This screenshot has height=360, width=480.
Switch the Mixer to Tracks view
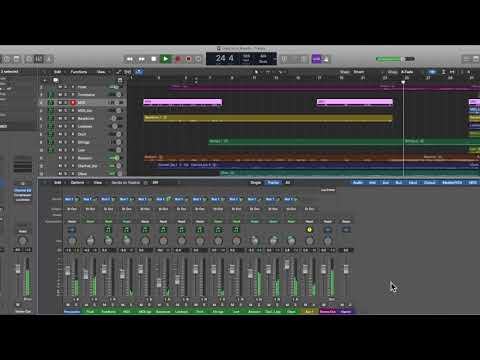[x=273, y=183]
